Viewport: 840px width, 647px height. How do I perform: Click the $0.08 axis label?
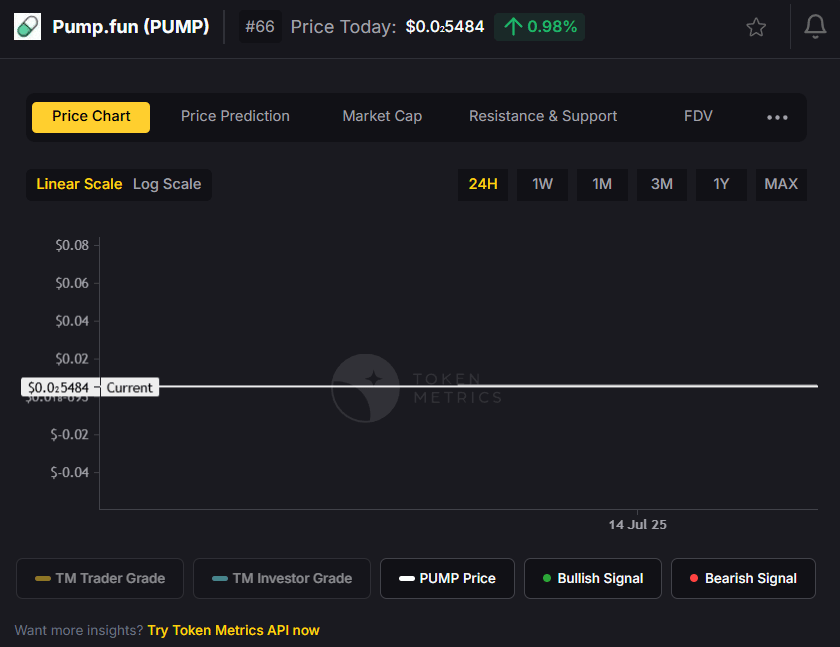[x=72, y=245]
